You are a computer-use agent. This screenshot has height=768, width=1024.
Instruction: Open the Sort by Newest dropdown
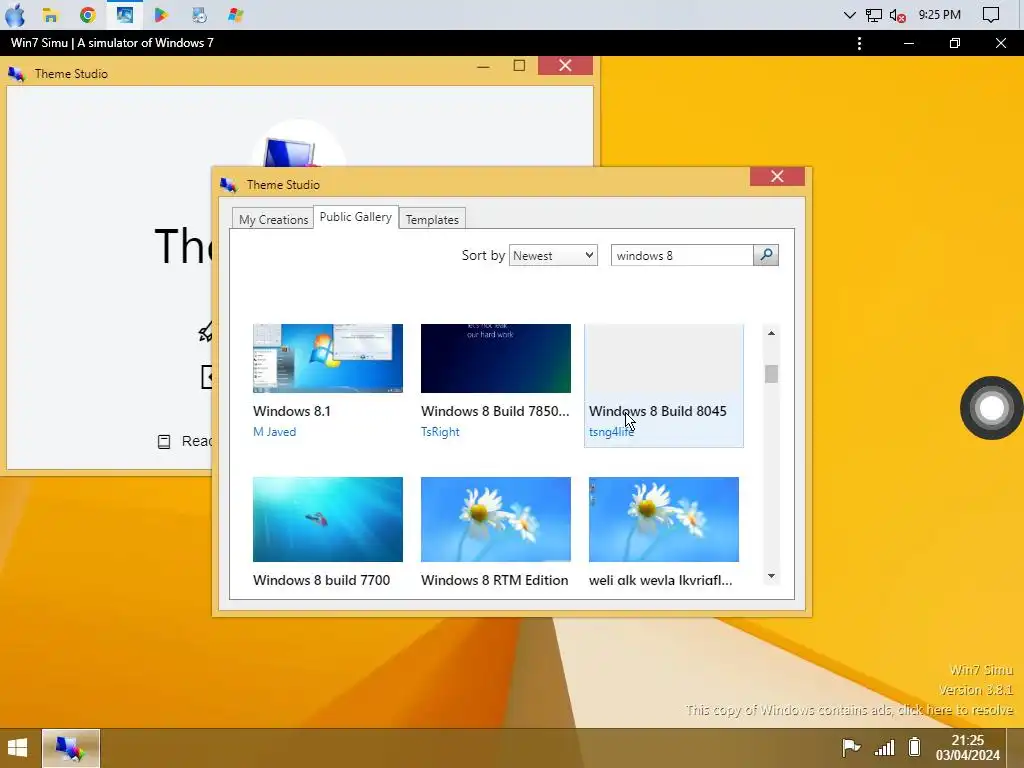tap(553, 255)
